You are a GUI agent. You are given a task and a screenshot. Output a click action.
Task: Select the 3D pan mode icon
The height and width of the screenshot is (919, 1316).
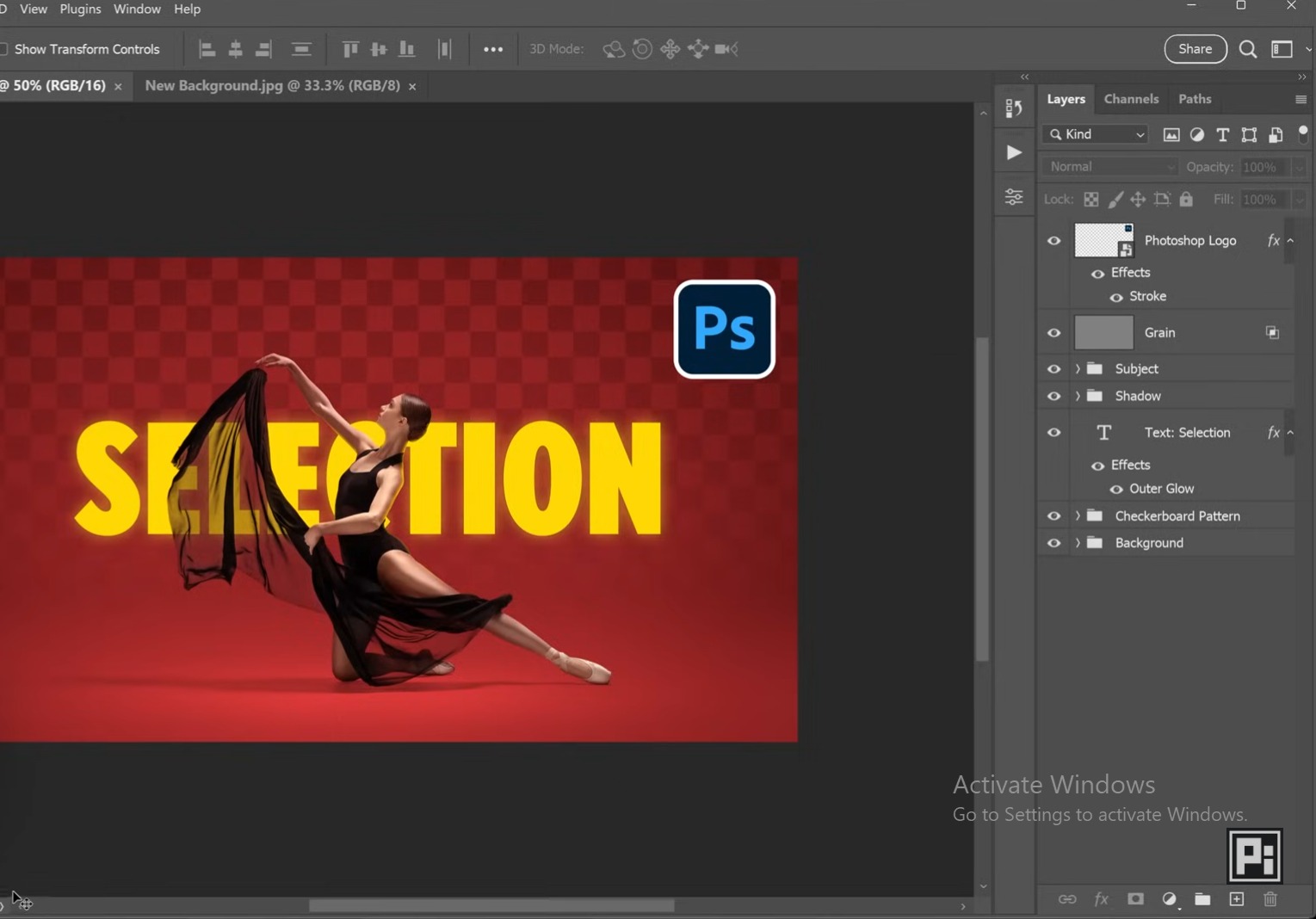point(670,49)
